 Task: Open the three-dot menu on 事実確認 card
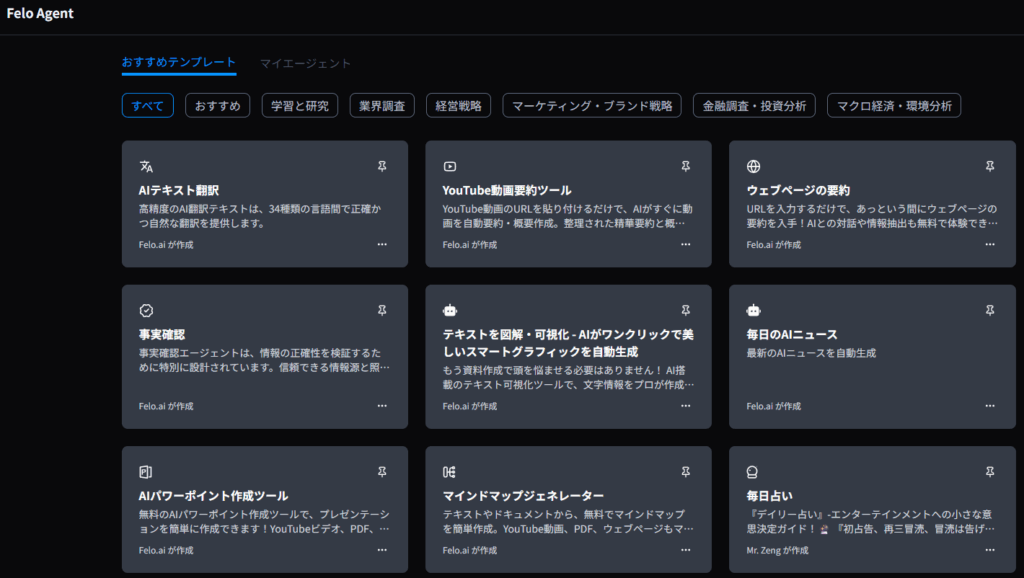[382, 406]
